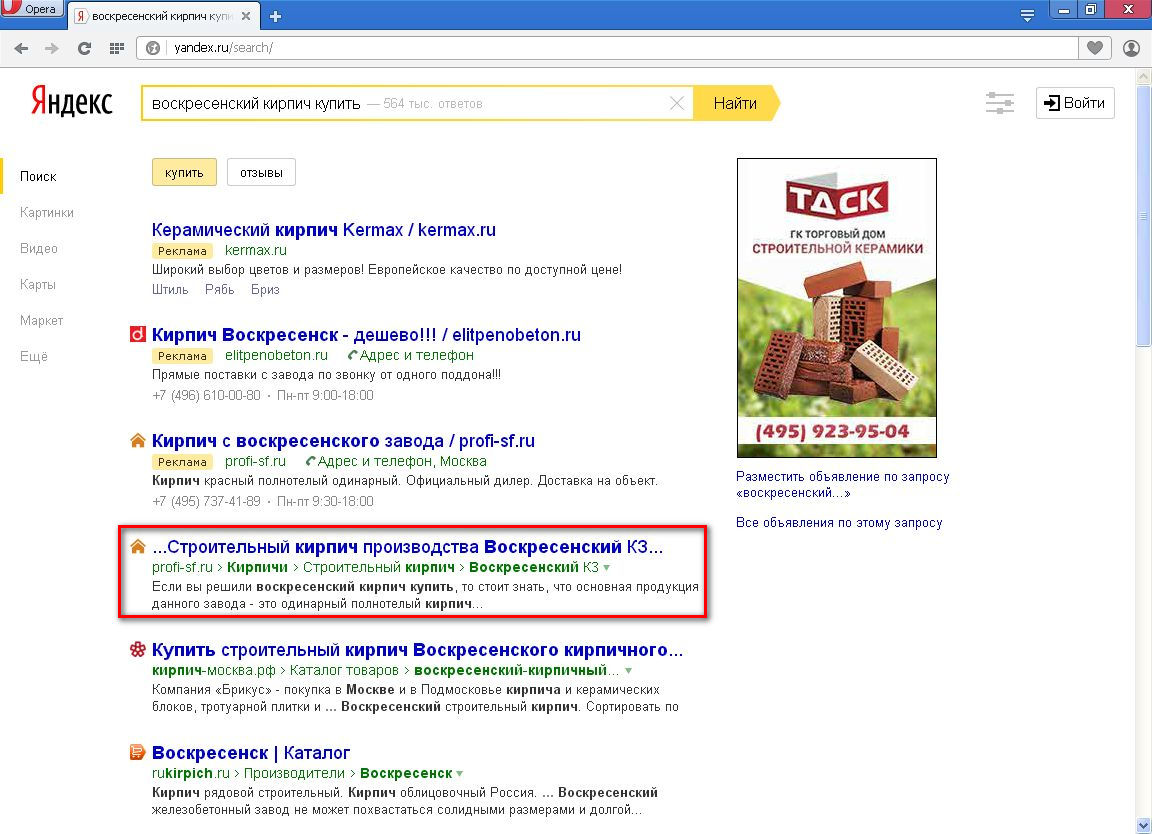The width and height of the screenshot is (1152, 834).
Task: Open new tab with plus button
Action: pos(276,16)
